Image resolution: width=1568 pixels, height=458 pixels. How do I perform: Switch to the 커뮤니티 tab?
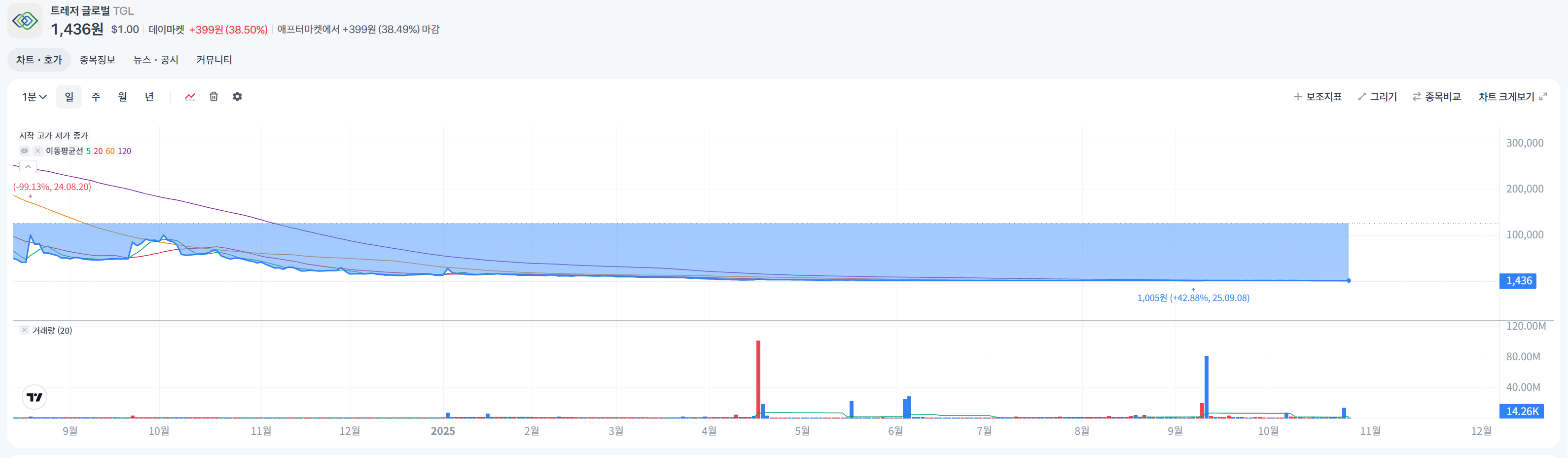(214, 60)
